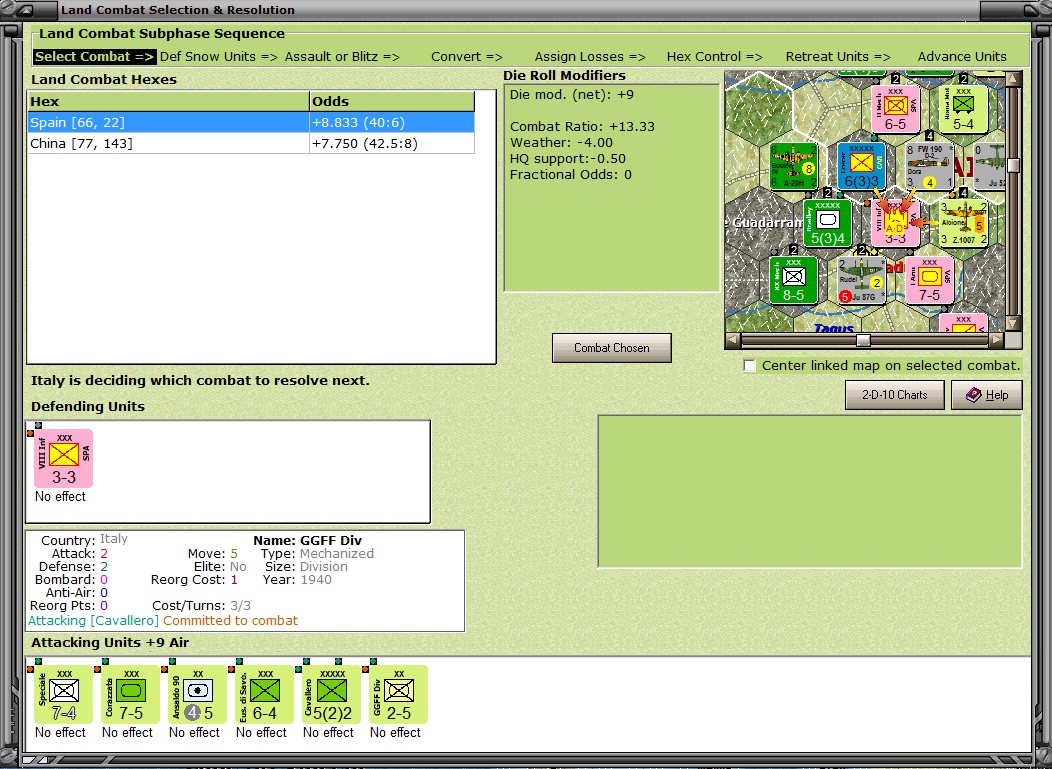Select the Corazzata 7-5 armor counter

(130, 695)
